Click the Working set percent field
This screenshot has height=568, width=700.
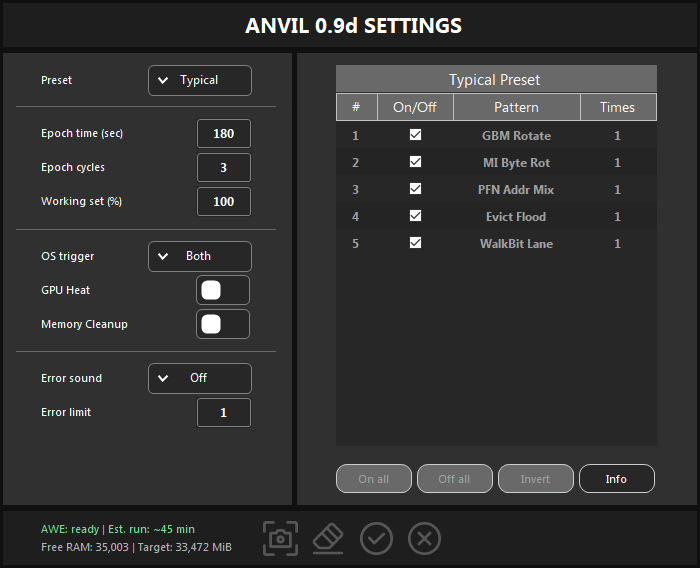click(x=224, y=201)
